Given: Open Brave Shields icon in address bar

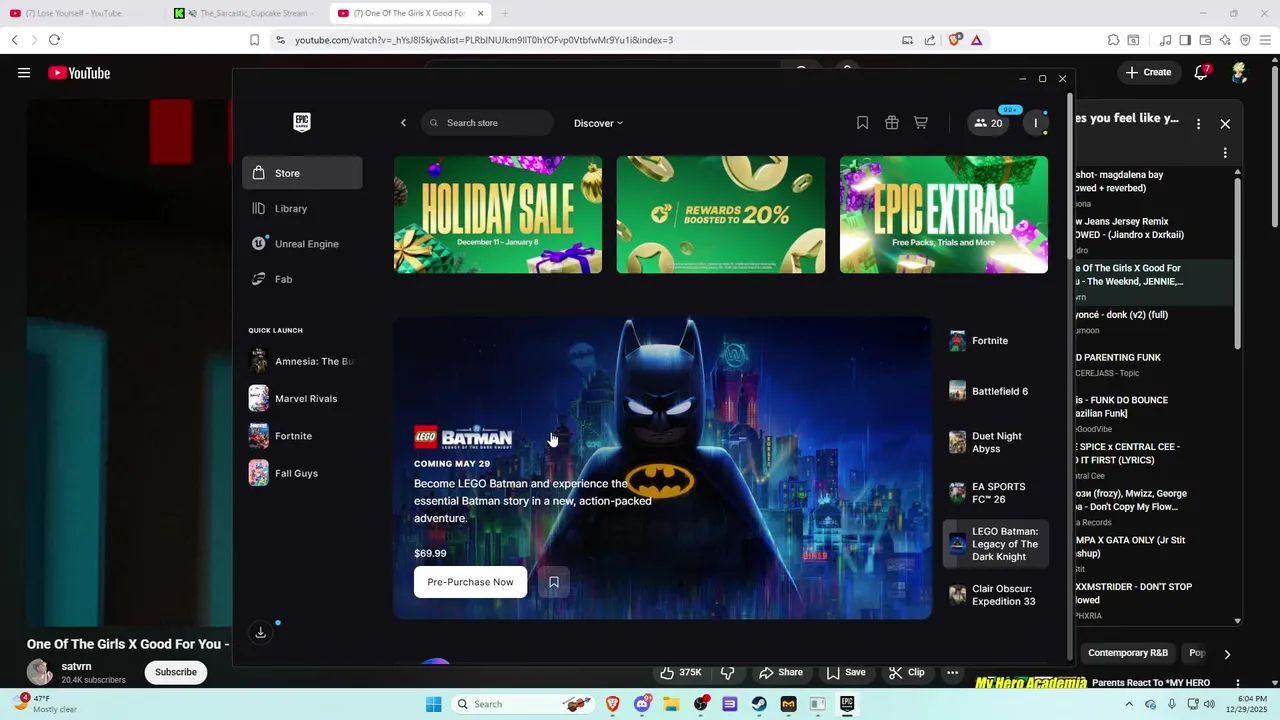Looking at the screenshot, I should pos(955,40).
